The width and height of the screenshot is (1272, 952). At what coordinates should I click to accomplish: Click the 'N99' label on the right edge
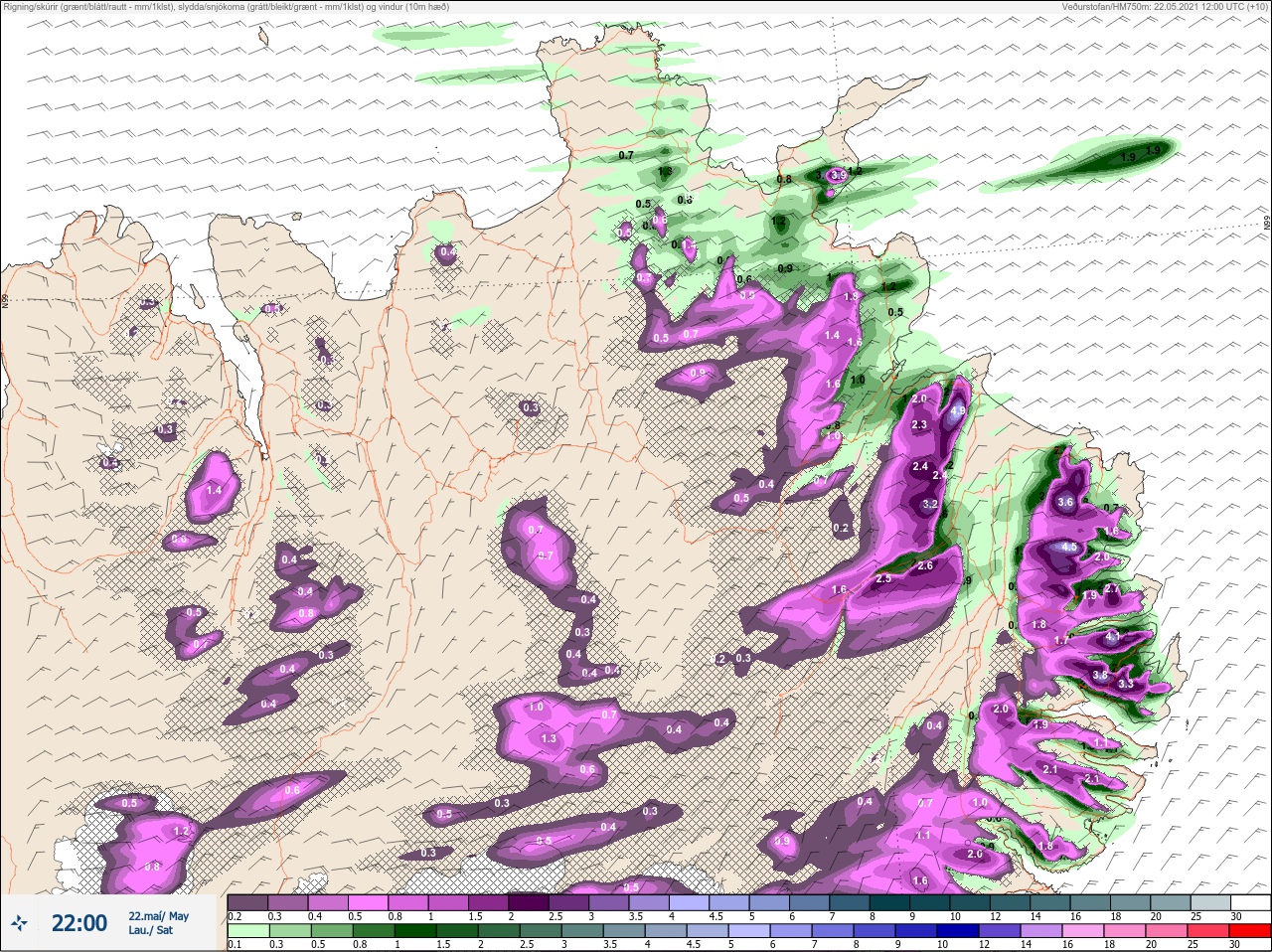[1267, 225]
